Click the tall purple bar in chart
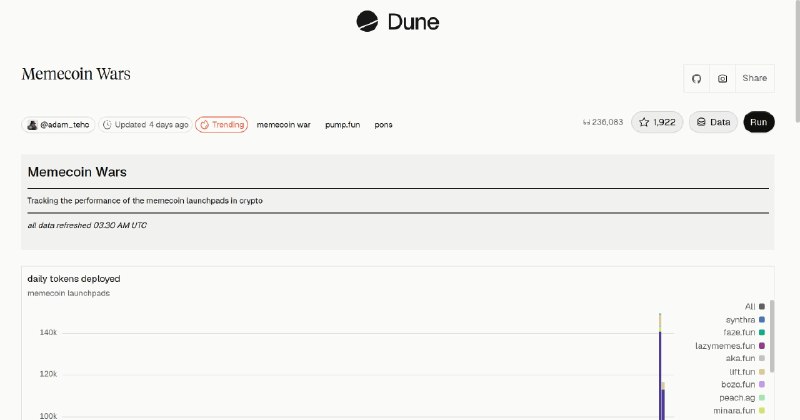This screenshot has width=800, height=420. tap(660, 375)
